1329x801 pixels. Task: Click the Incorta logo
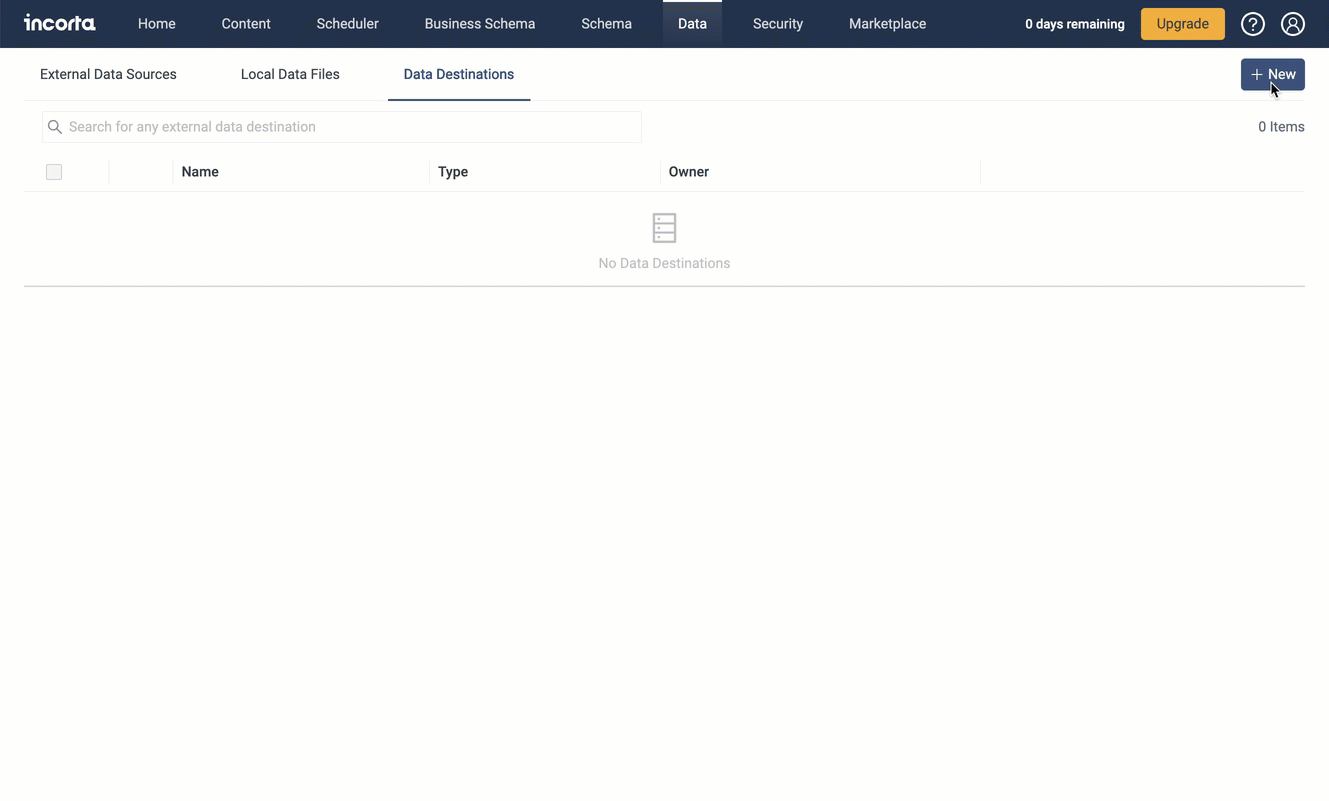(x=60, y=23)
